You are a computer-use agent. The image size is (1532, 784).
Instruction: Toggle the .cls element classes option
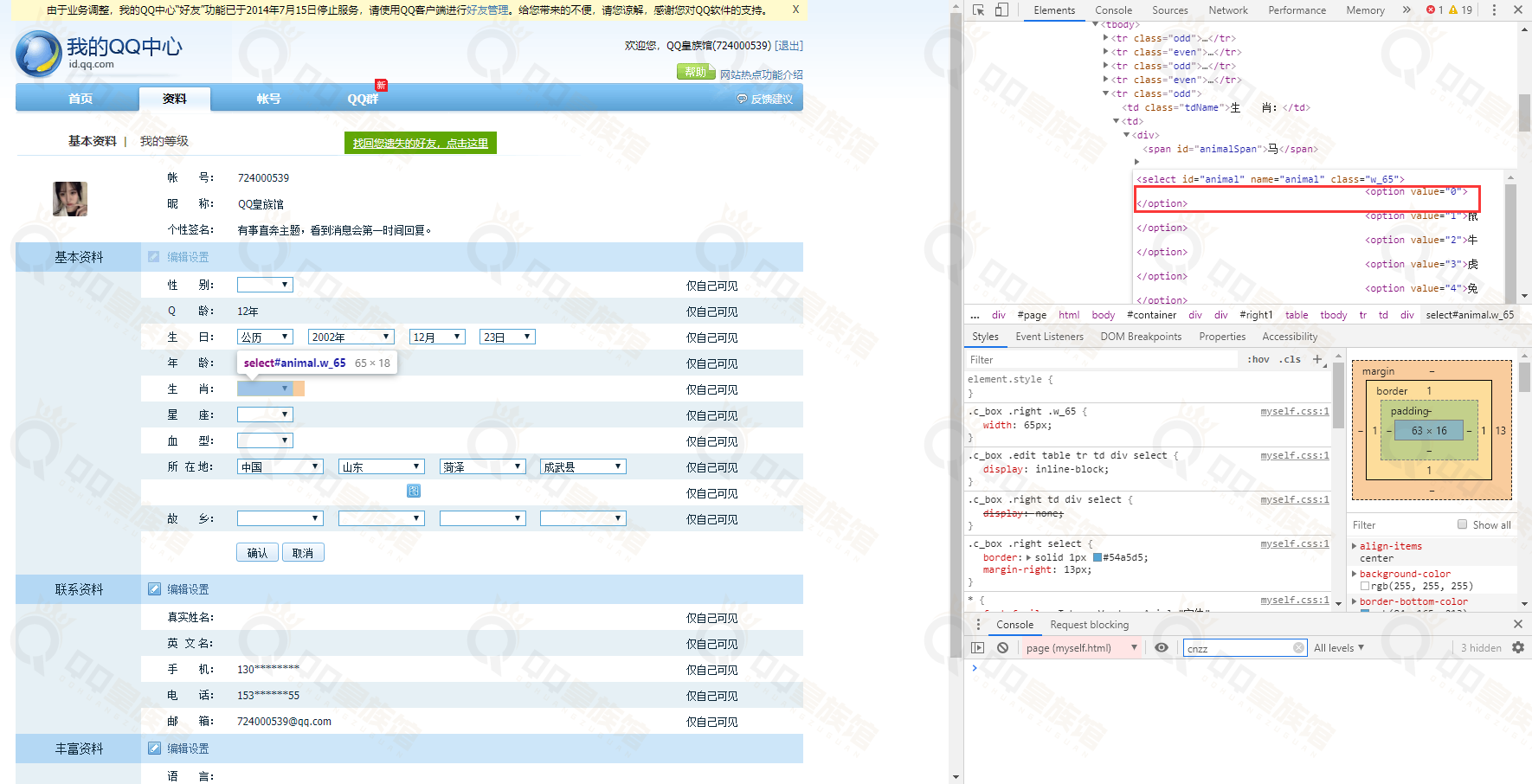pos(1291,360)
